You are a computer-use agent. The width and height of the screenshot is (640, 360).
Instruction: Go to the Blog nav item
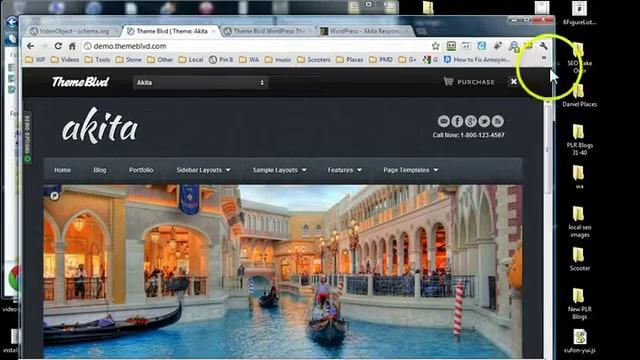coord(100,170)
